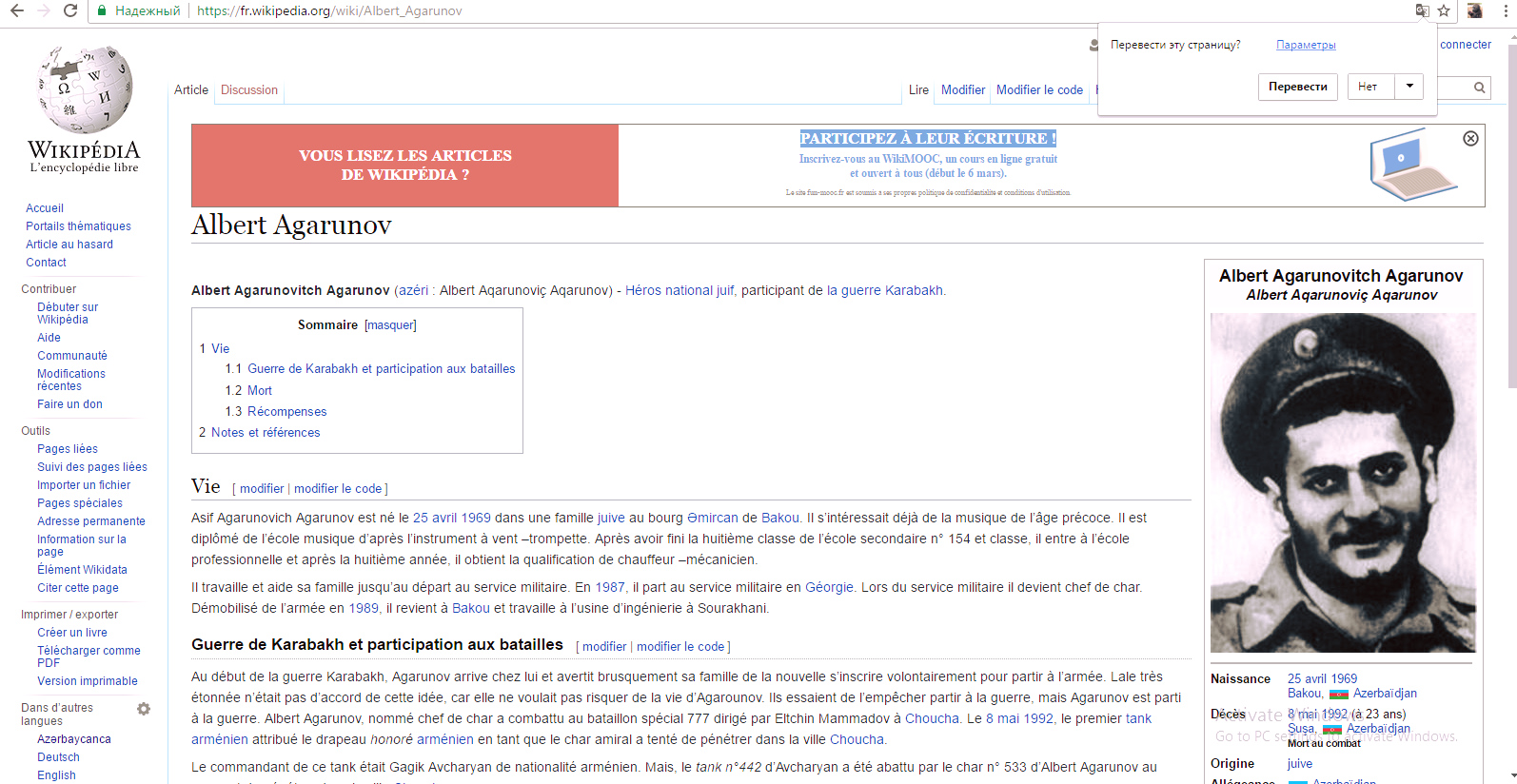Select Modifier le code tab
This screenshot has height=784, width=1517.
pyautogui.click(x=1039, y=89)
